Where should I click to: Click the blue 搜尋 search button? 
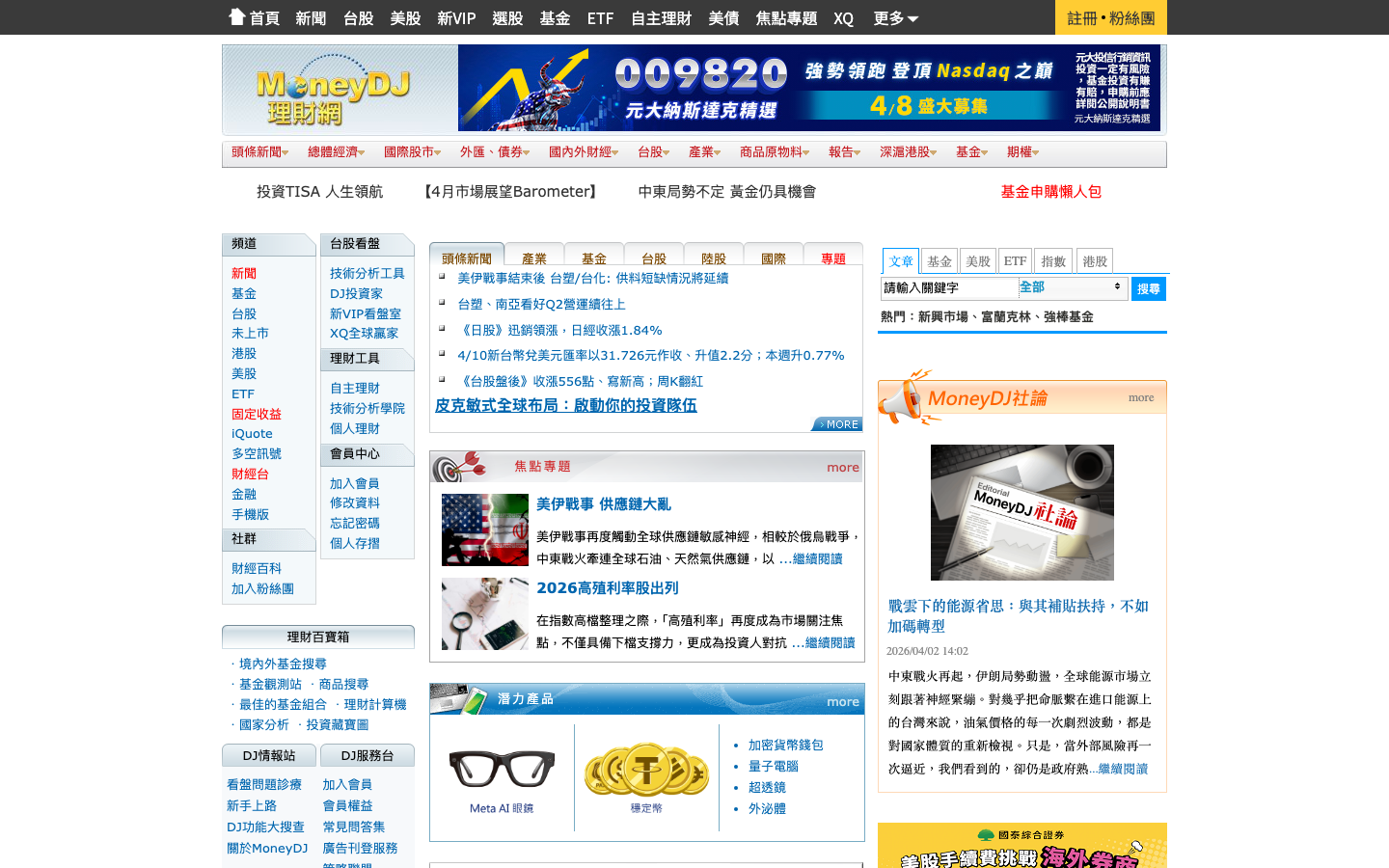[x=1148, y=288]
